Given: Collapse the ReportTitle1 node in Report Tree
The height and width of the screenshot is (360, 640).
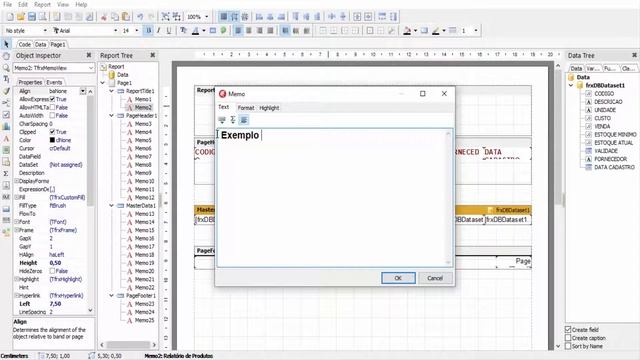Looking at the screenshot, I should coord(111,91).
